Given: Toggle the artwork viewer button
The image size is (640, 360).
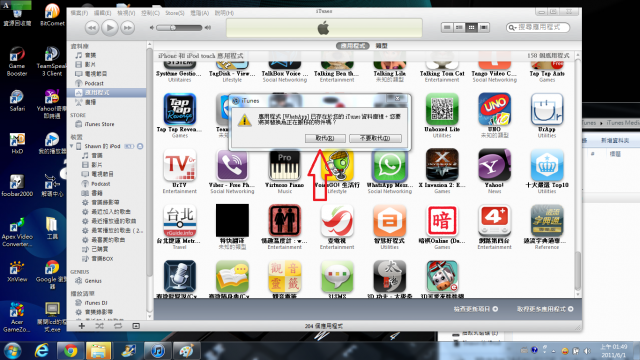Looking at the screenshot, I should (136, 326).
